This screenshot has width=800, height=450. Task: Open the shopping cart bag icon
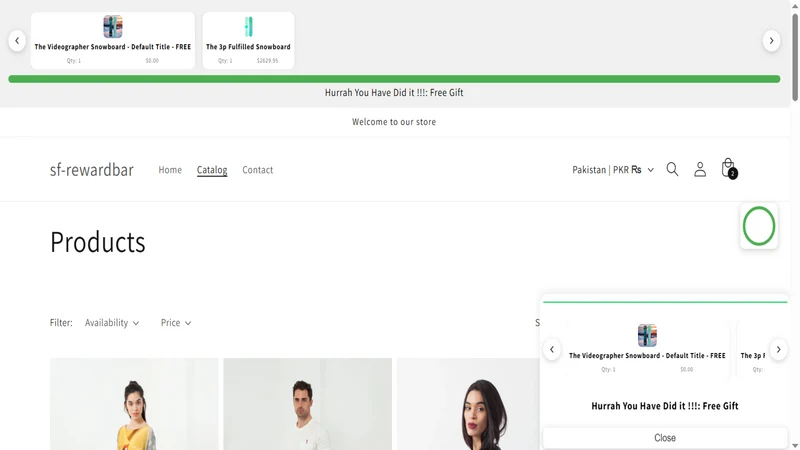click(729, 168)
